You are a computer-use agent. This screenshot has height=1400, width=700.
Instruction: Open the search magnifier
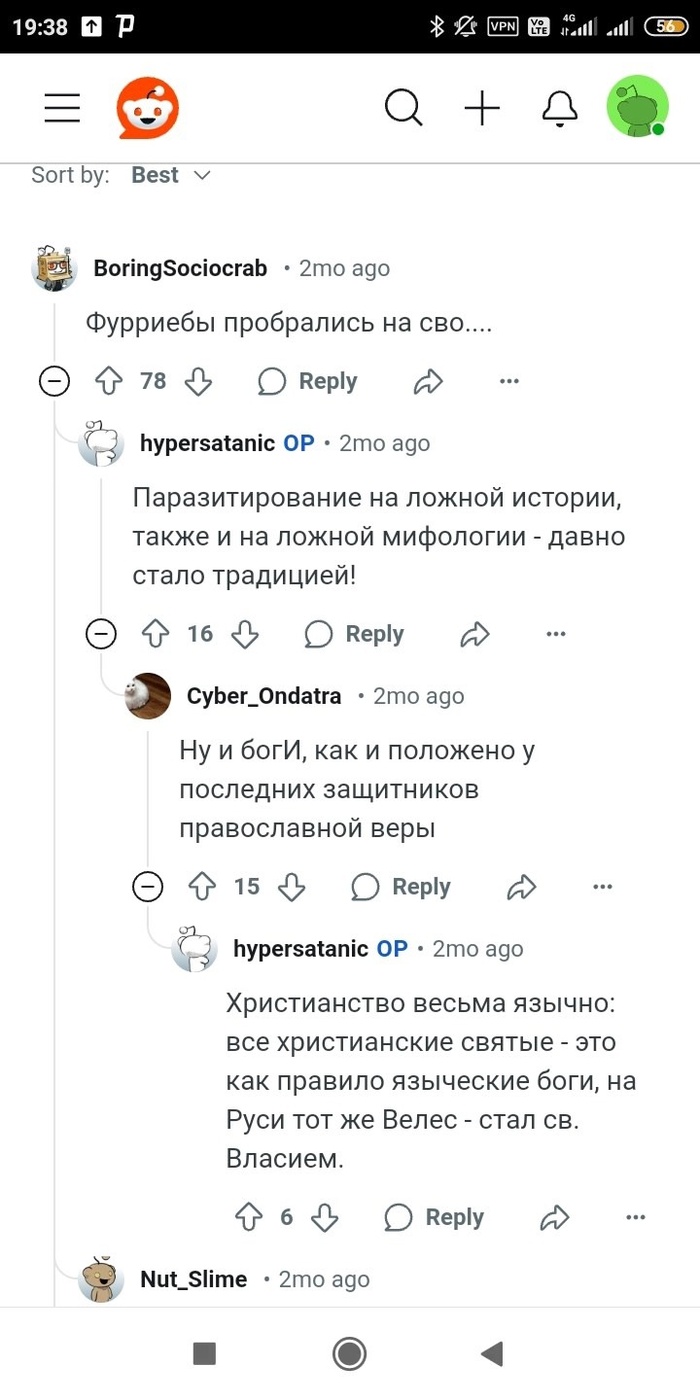coord(403,108)
